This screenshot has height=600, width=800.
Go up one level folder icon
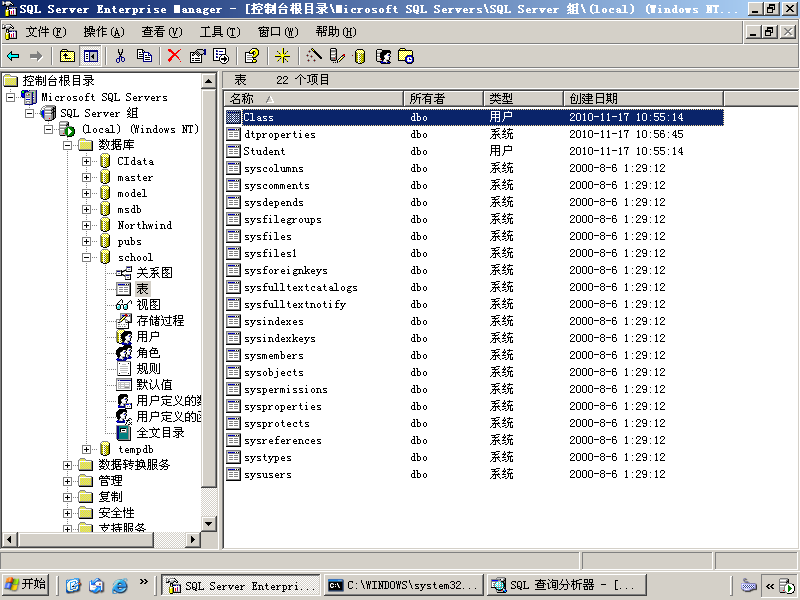(67, 56)
